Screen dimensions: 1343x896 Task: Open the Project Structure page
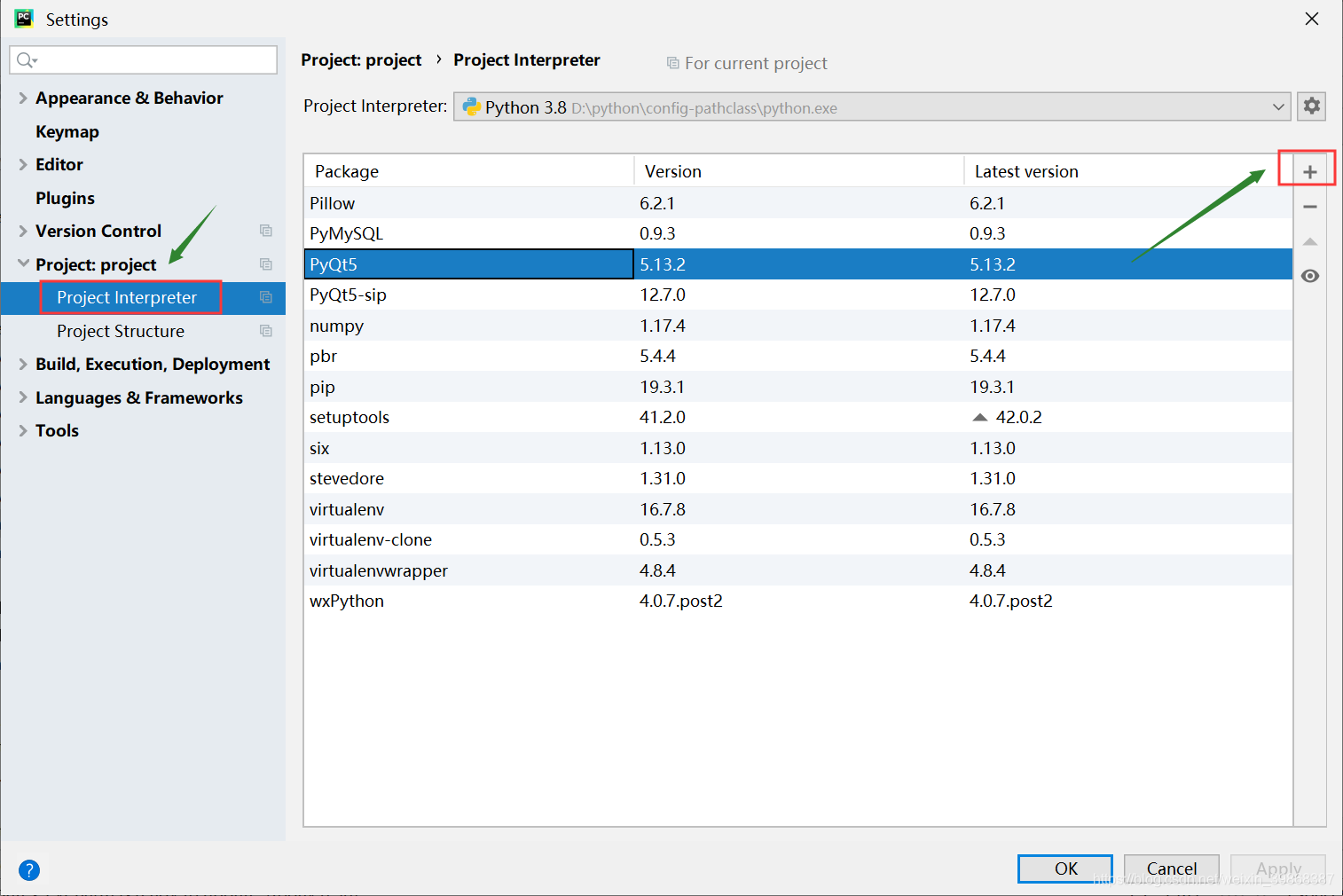(x=121, y=331)
